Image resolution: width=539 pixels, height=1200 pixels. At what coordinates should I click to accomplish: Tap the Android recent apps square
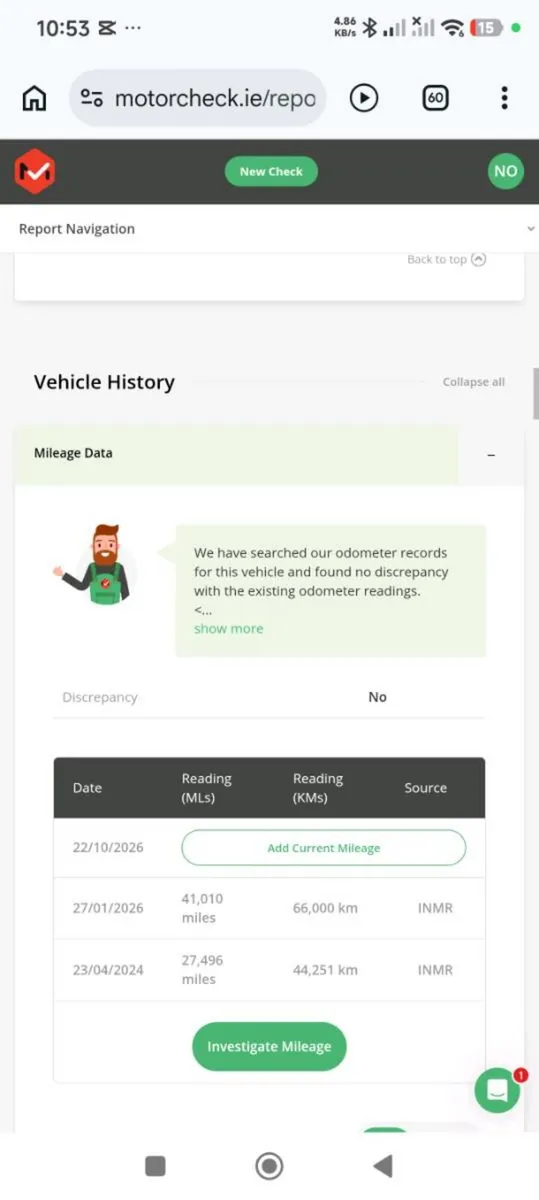(x=155, y=1166)
